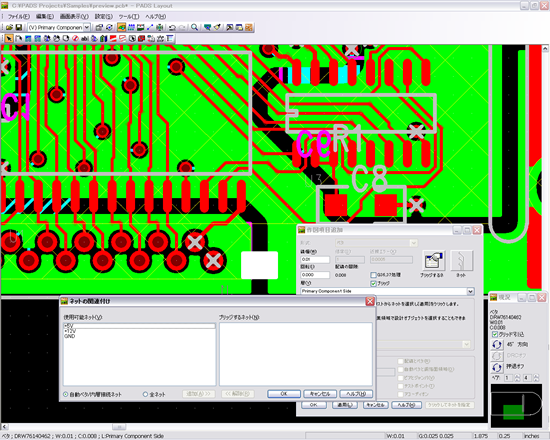Select the 全ネット radio button
550x440 pixels.
(x=145, y=394)
